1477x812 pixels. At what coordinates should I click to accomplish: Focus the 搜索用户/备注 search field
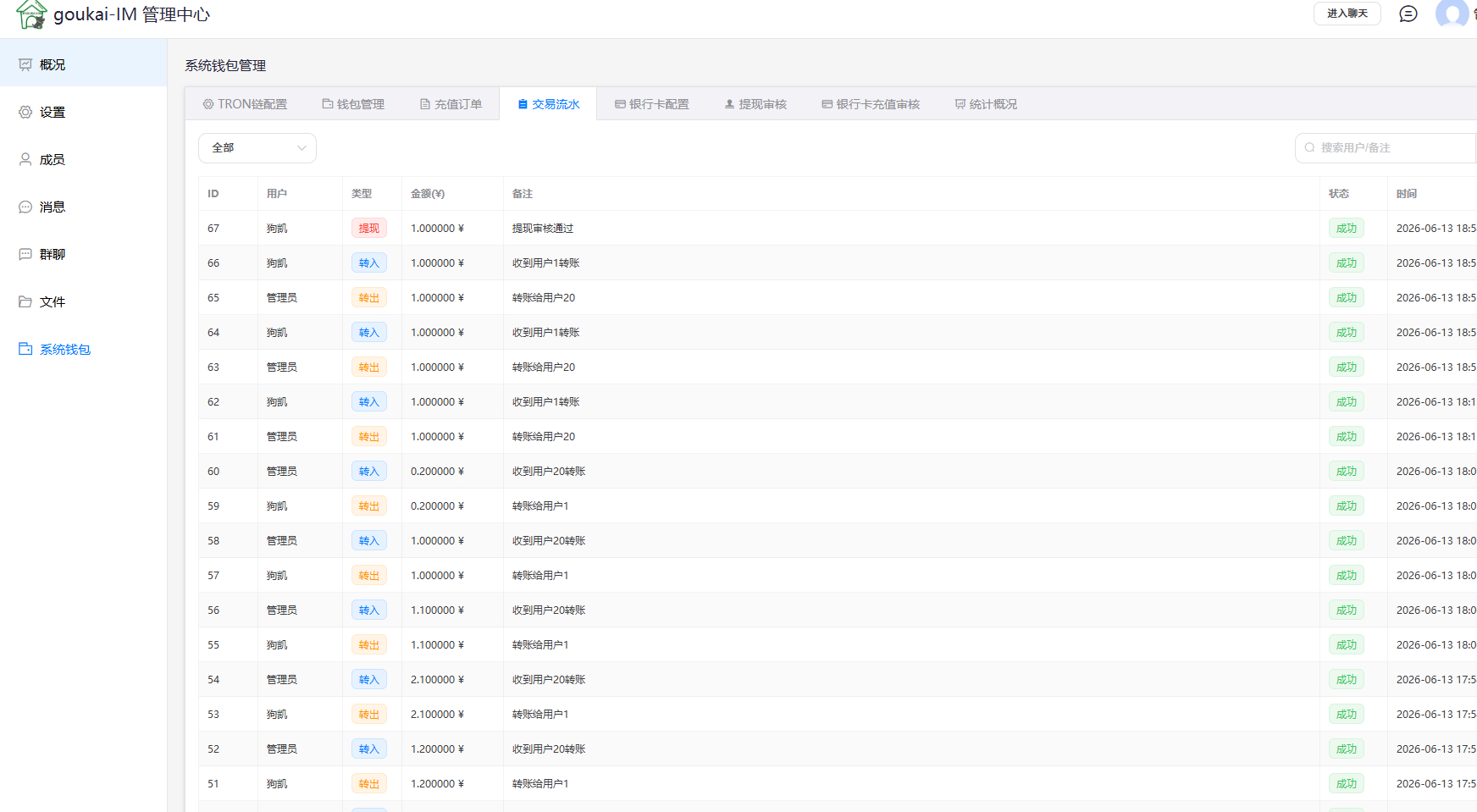pos(1386,147)
